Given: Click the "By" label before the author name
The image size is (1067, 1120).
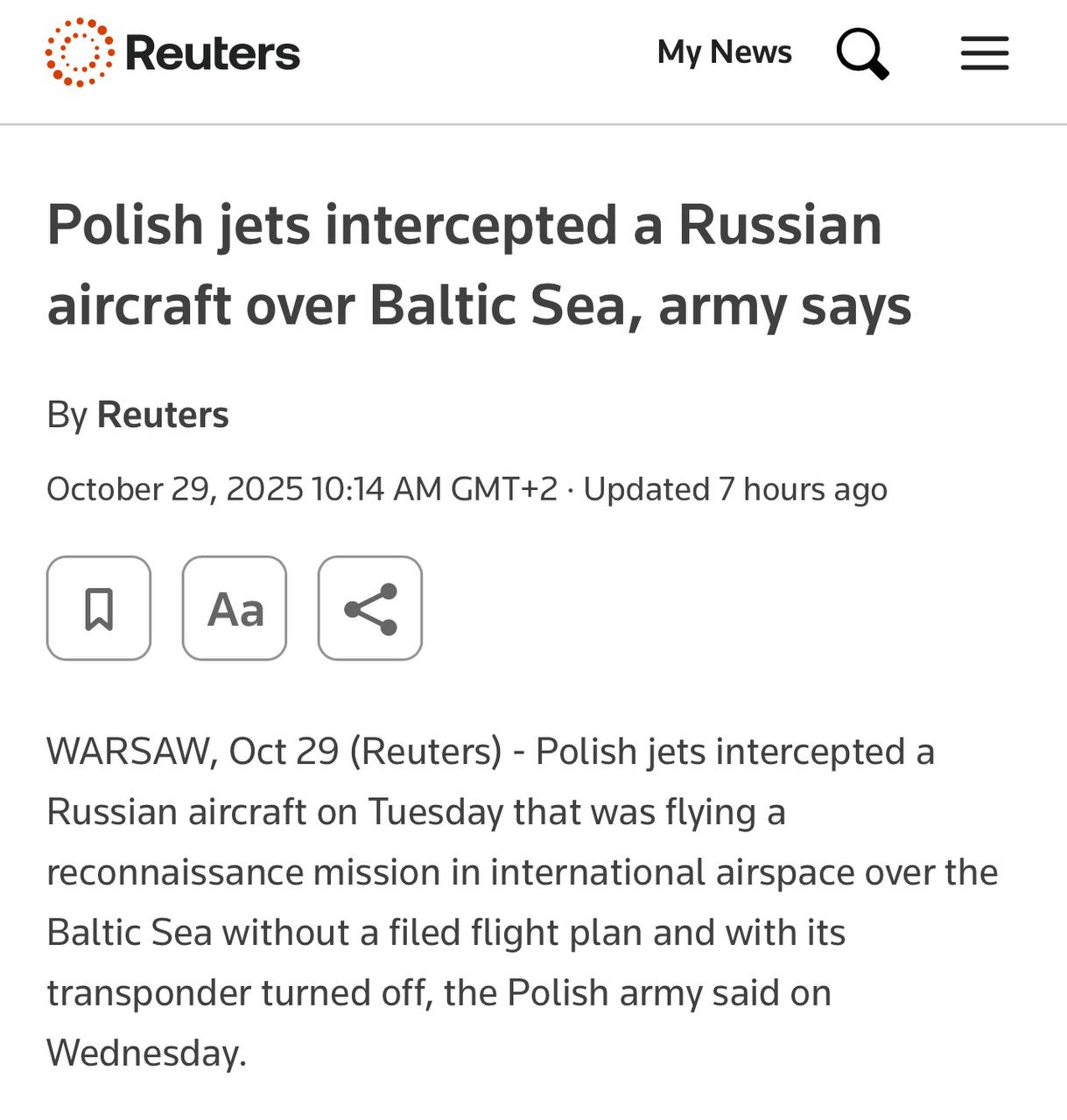Looking at the screenshot, I should 67,415.
